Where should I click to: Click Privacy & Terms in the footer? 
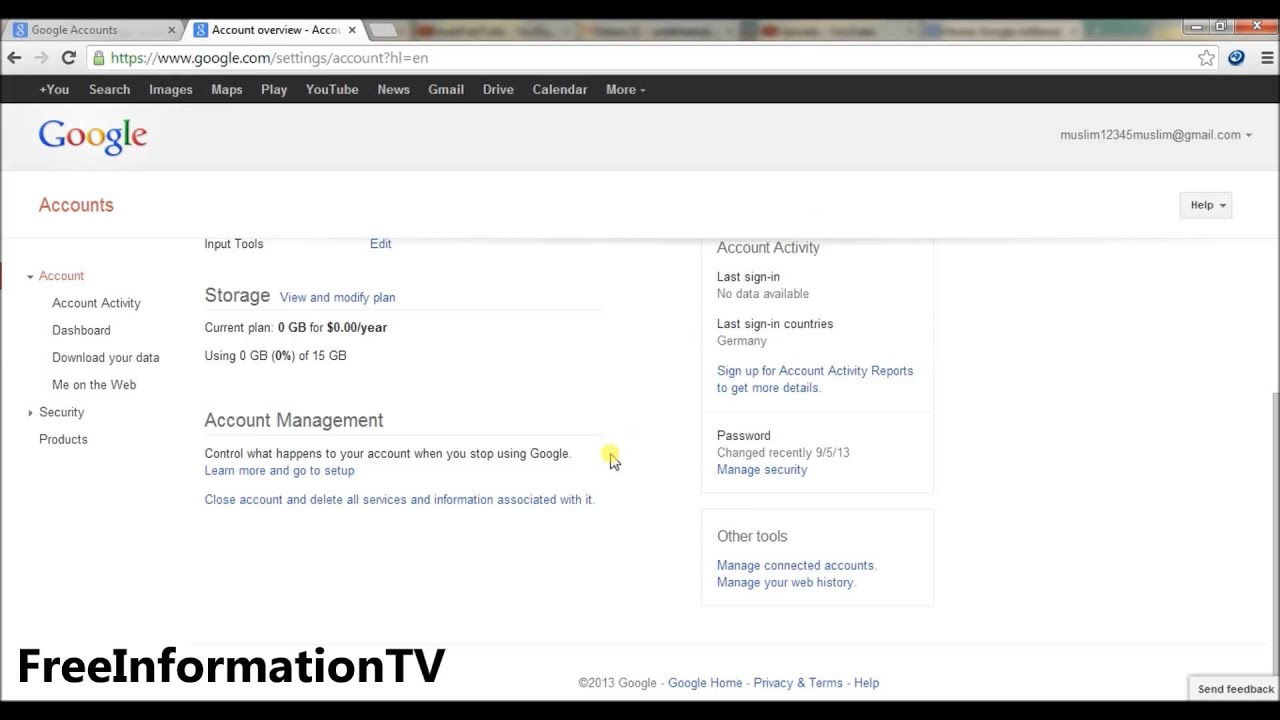(798, 683)
